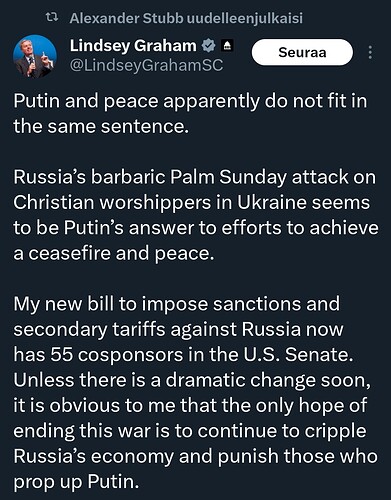Open the three-dot more options menu
Image resolution: width=391 pixels, height=500 pixels.
click(x=370, y=52)
